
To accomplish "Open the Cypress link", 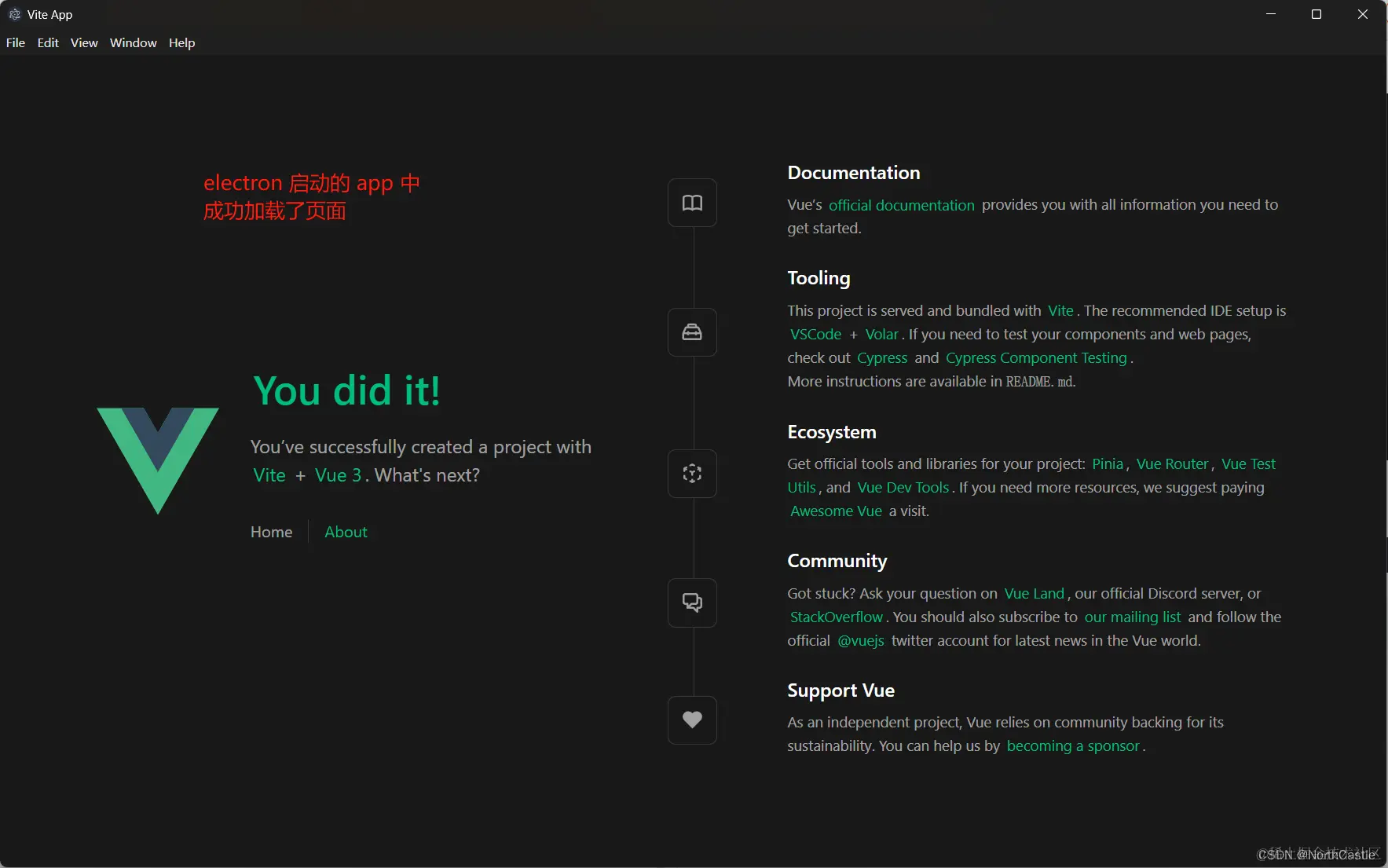I will click(882, 357).
